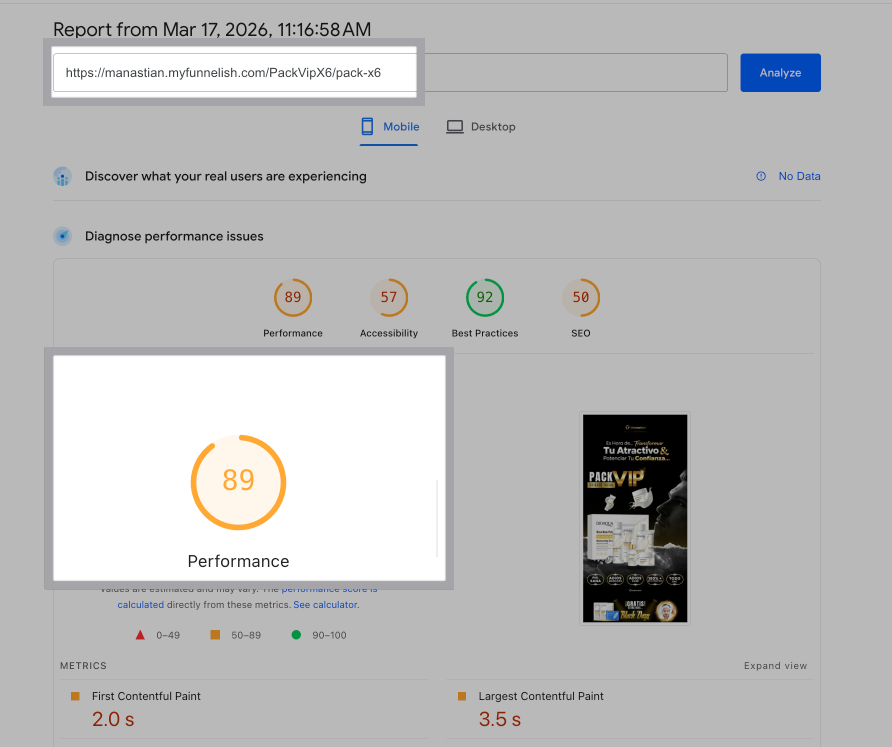Select the SEO 50 score gauge

click(x=581, y=298)
